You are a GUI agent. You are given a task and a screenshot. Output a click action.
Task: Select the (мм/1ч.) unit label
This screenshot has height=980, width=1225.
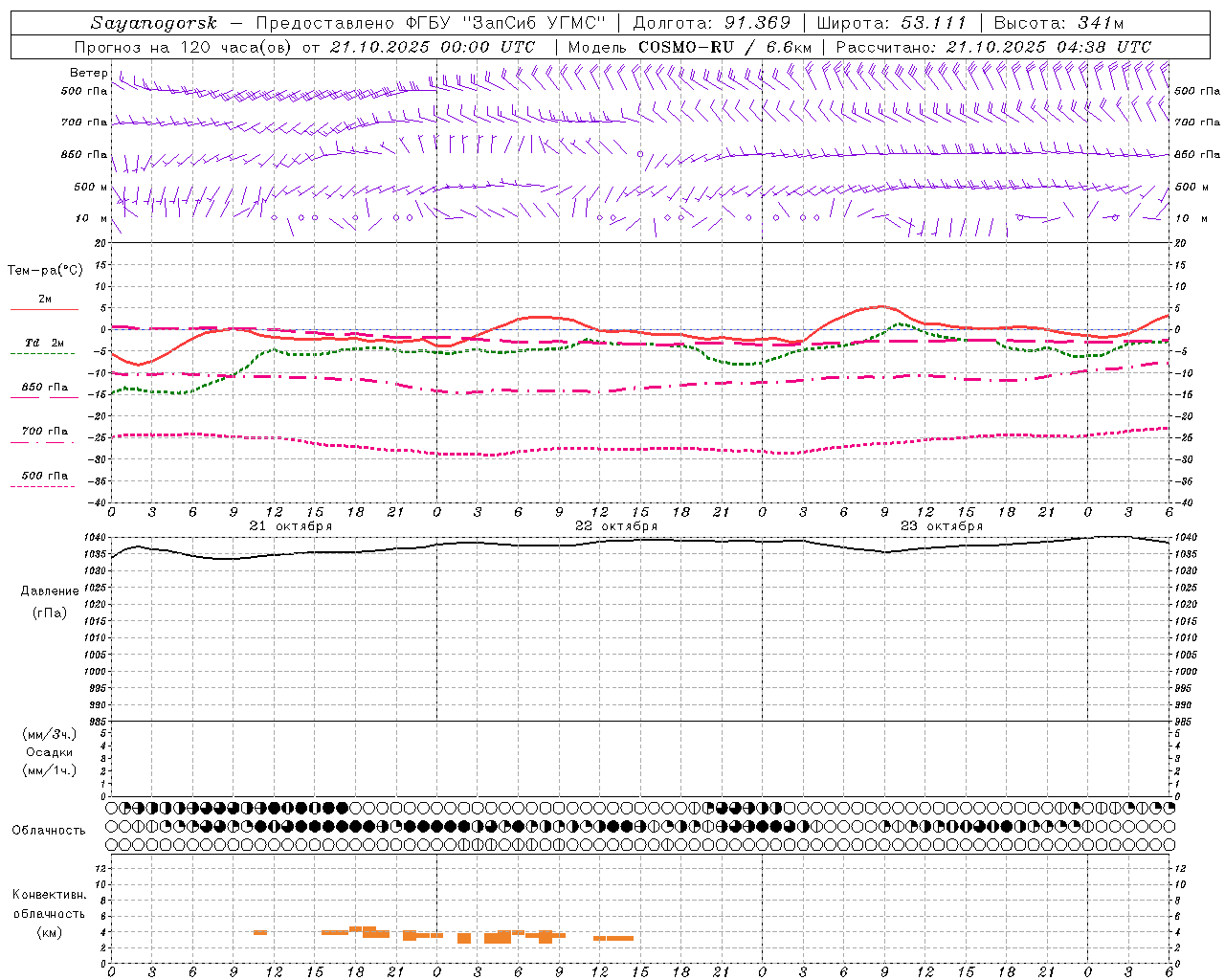tap(50, 770)
